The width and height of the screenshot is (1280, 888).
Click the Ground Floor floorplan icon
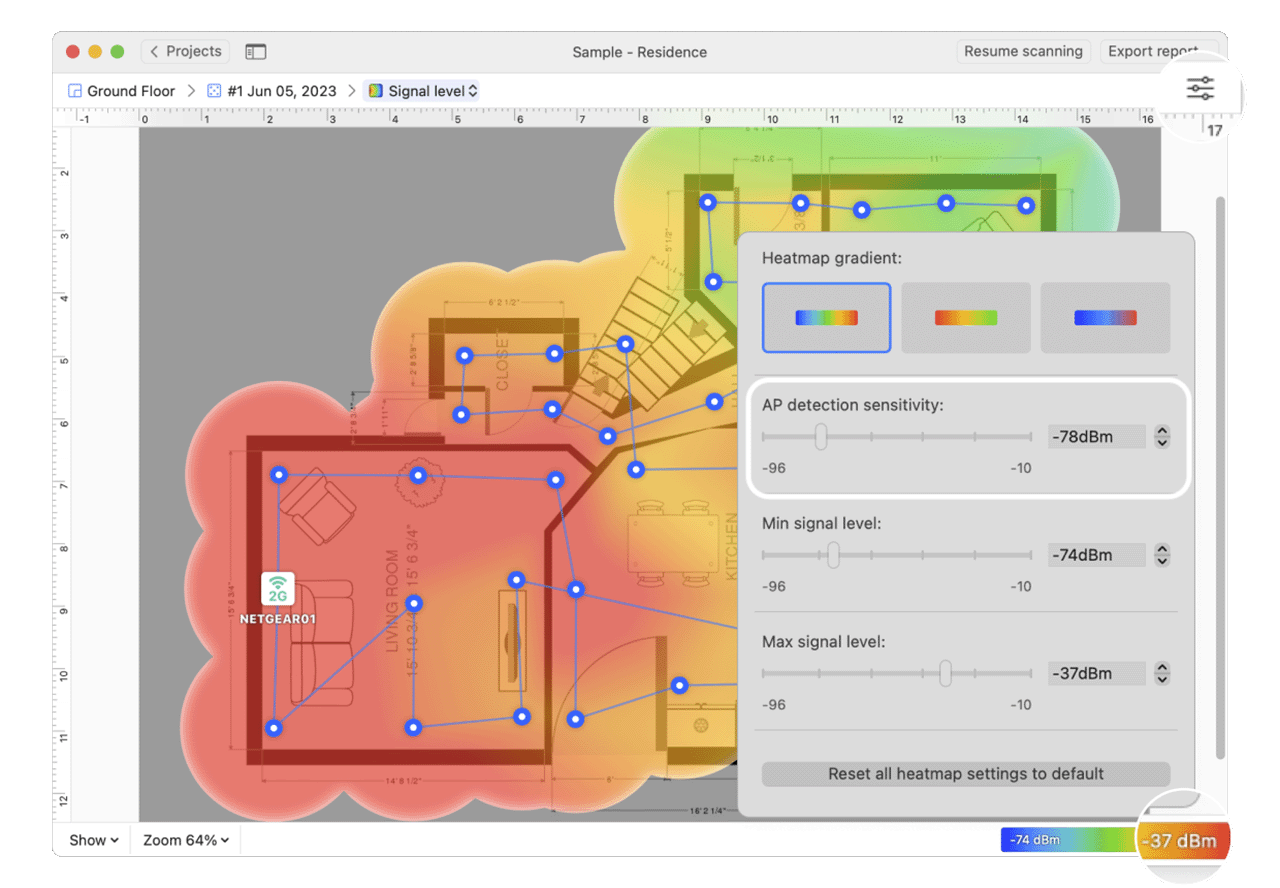[74, 91]
